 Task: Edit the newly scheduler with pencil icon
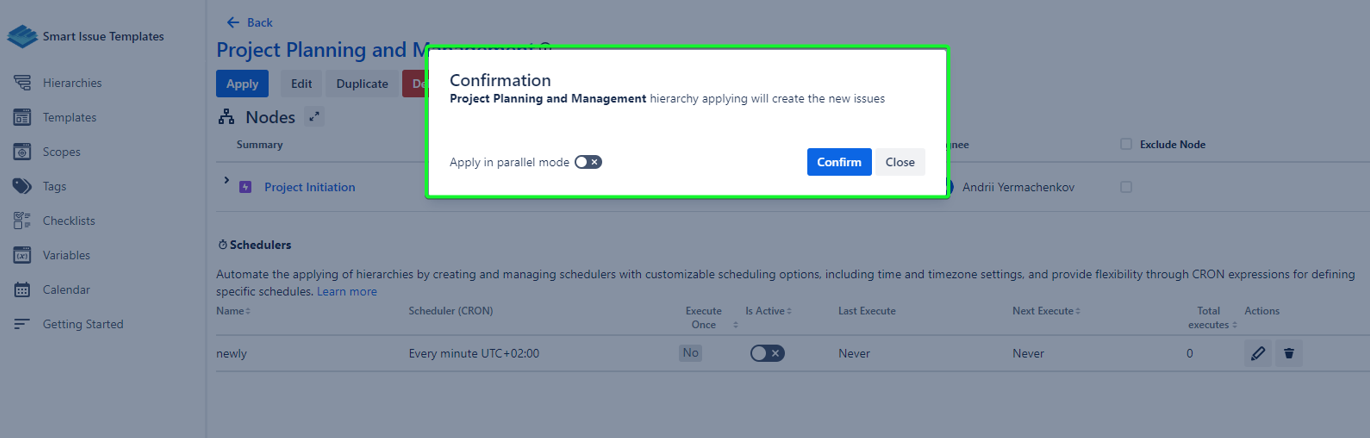tap(1258, 353)
